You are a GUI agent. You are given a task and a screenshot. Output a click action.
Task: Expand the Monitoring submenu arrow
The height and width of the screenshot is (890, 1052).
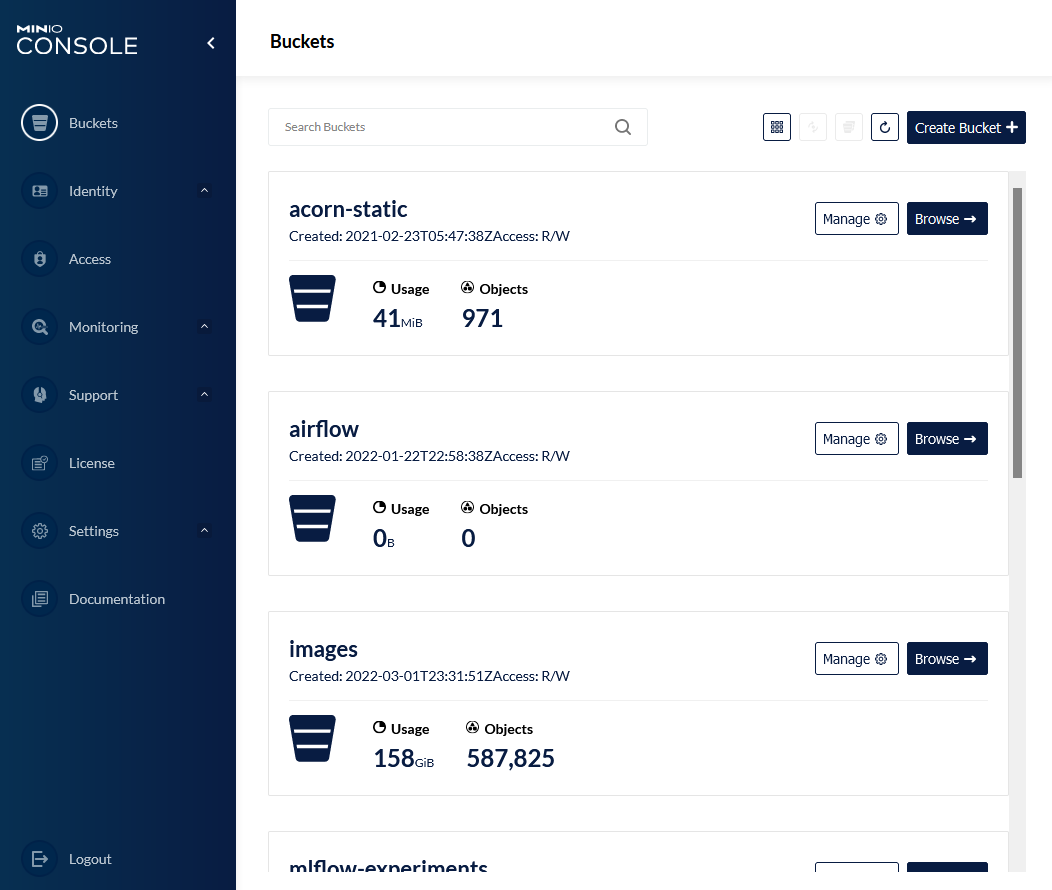click(204, 327)
